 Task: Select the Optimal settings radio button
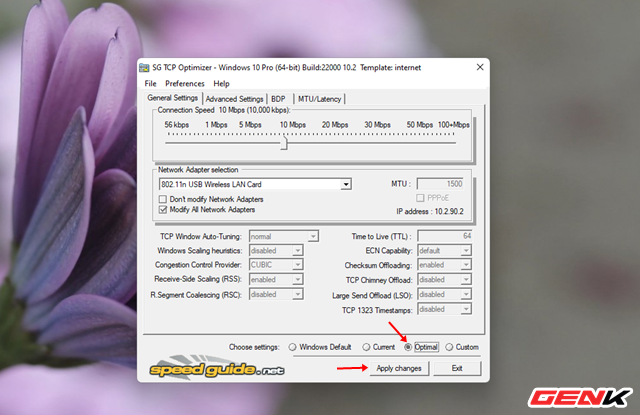[408, 347]
